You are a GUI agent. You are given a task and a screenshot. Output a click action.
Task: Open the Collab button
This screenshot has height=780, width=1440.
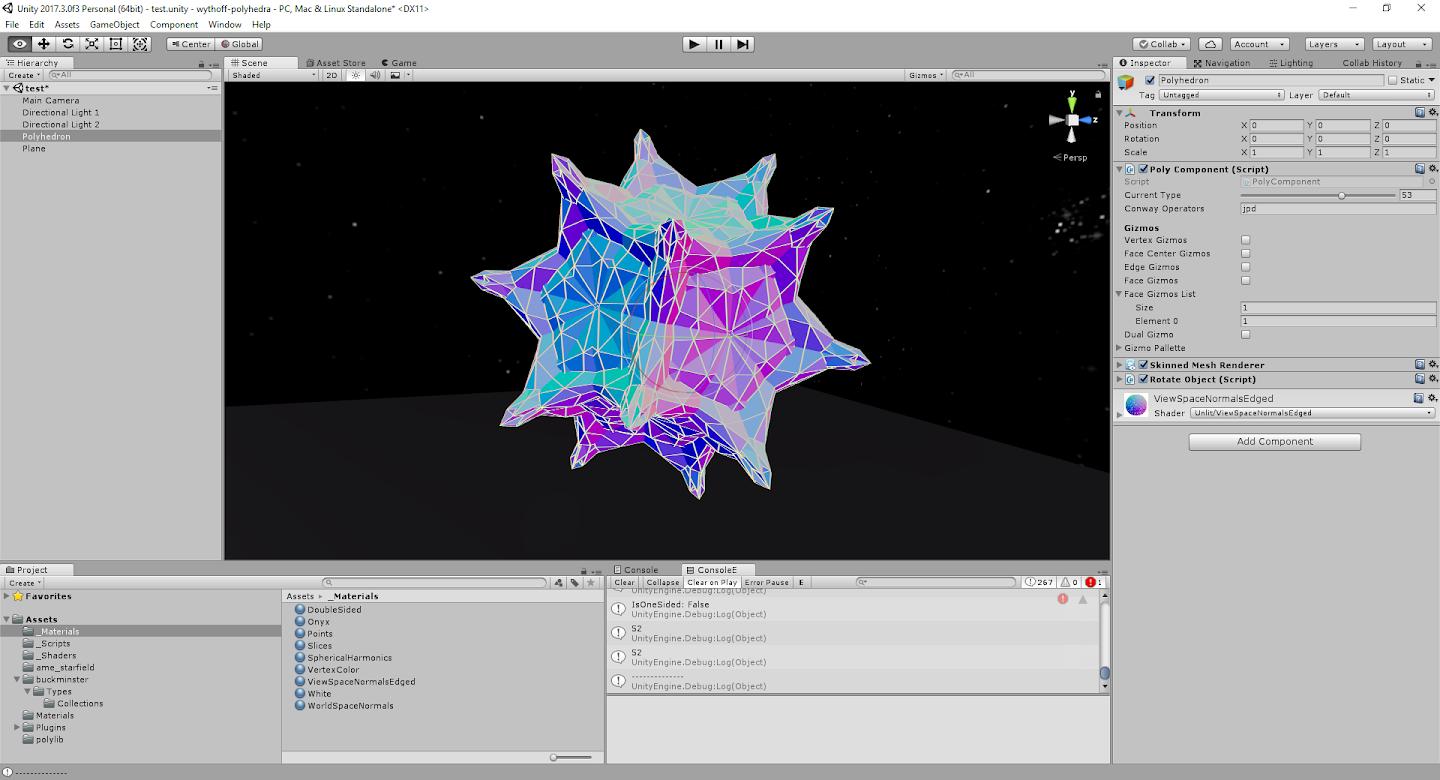(1161, 44)
